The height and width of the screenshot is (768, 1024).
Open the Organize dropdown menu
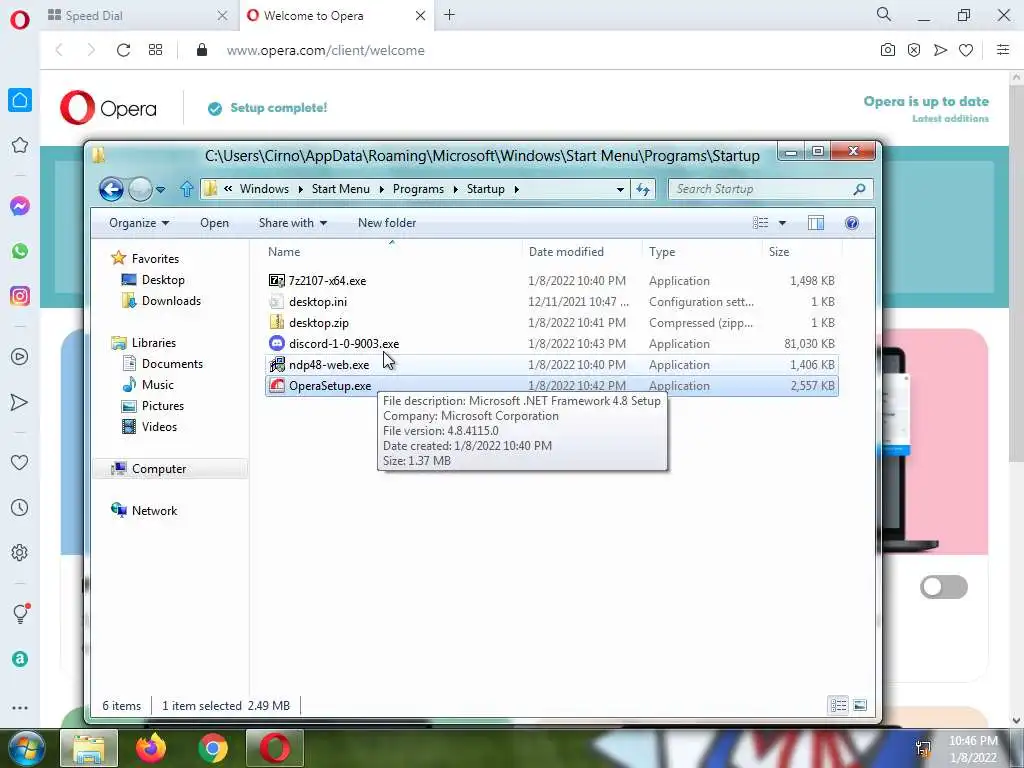(x=138, y=223)
